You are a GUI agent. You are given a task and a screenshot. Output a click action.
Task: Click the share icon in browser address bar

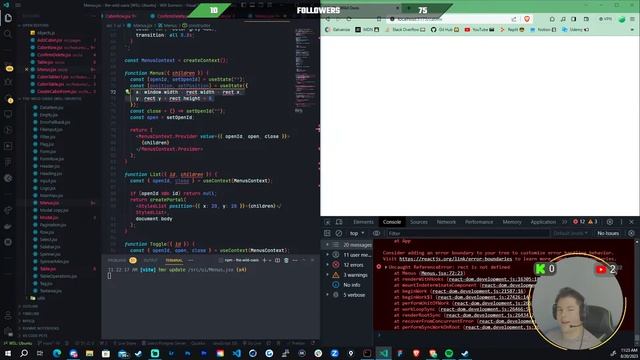514,19
